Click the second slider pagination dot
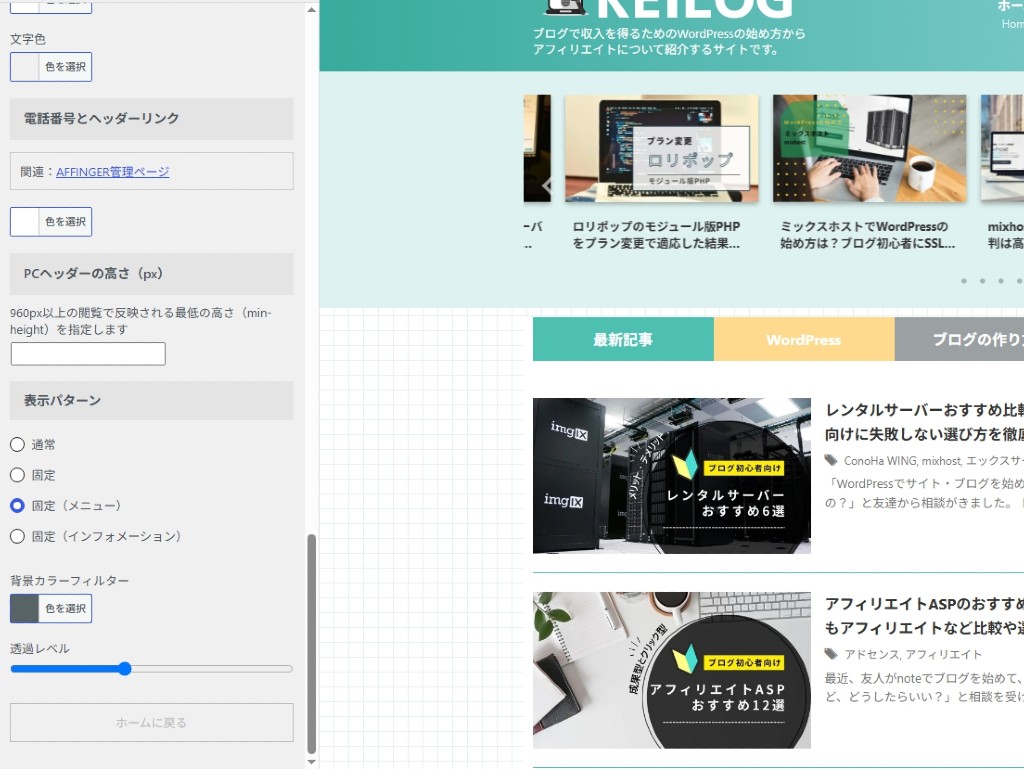1024x769 pixels. (982, 281)
